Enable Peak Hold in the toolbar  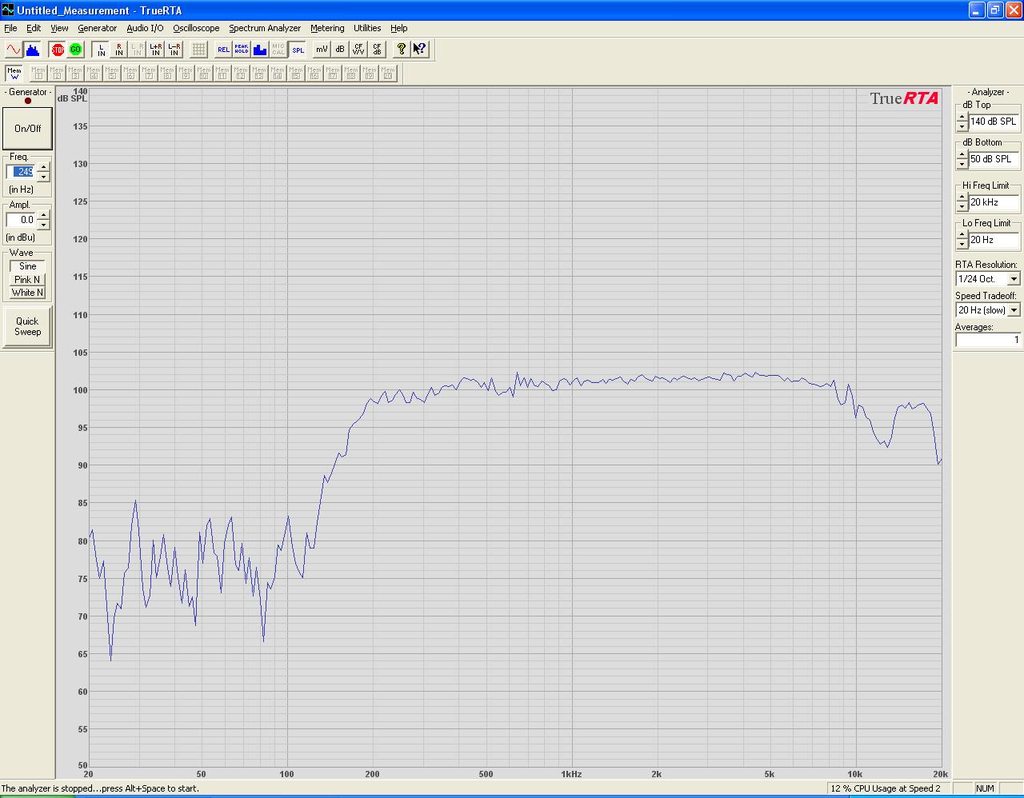(241, 48)
